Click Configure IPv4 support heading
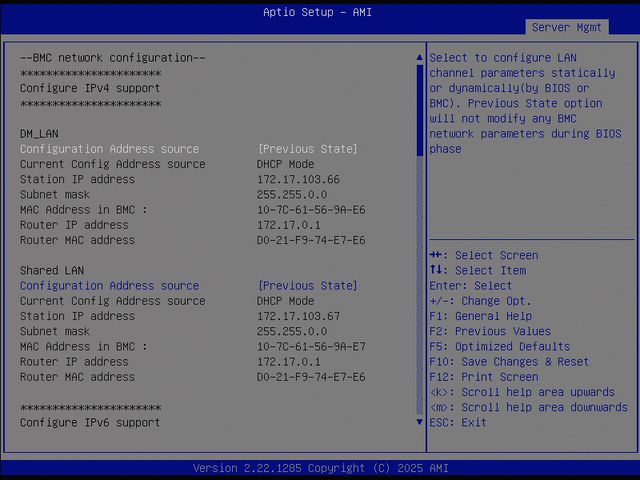640x480 pixels. coord(90,88)
